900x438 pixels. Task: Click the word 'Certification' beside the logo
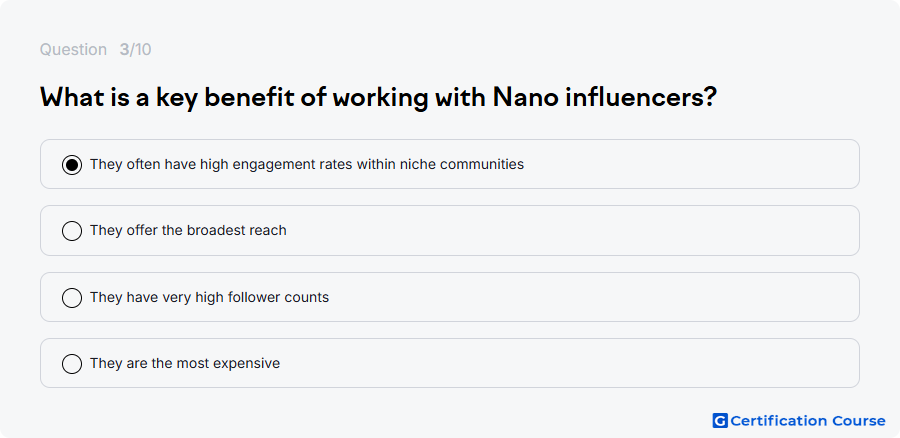point(779,421)
